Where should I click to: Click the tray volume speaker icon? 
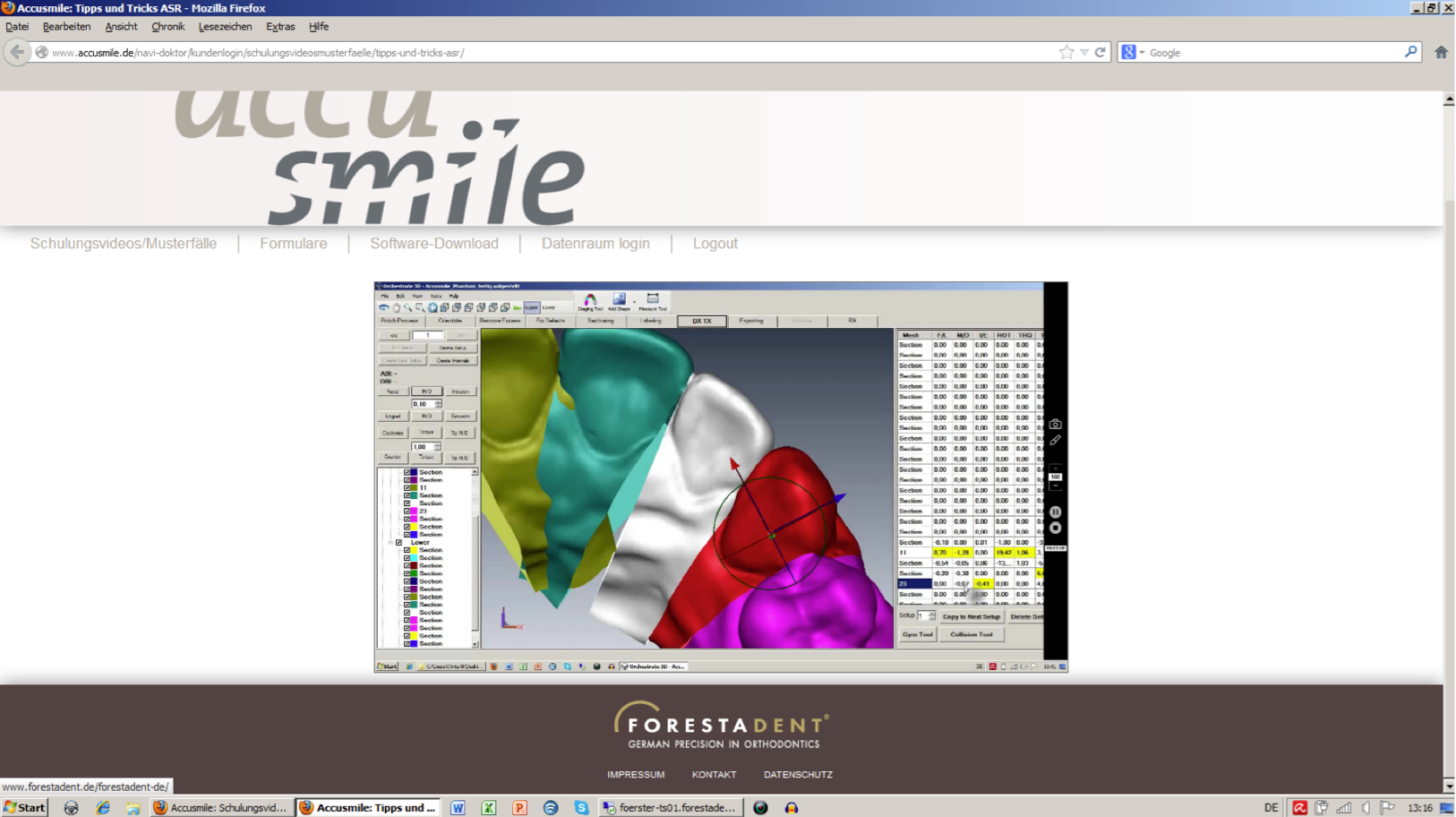tap(1366, 808)
